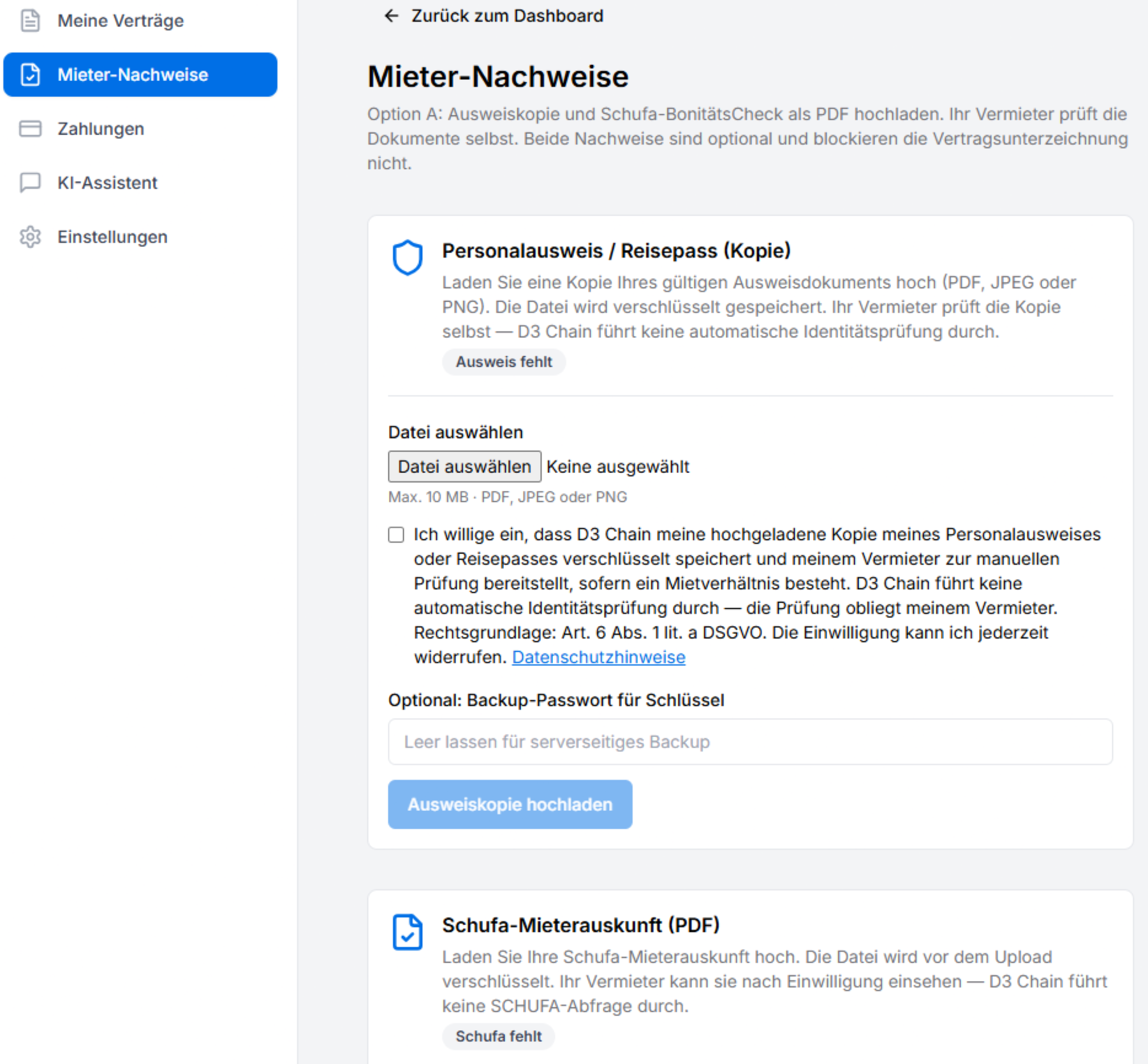The image size is (1148, 1064).
Task: Open the KI-Assistent sidebar entry
Action: (140, 183)
